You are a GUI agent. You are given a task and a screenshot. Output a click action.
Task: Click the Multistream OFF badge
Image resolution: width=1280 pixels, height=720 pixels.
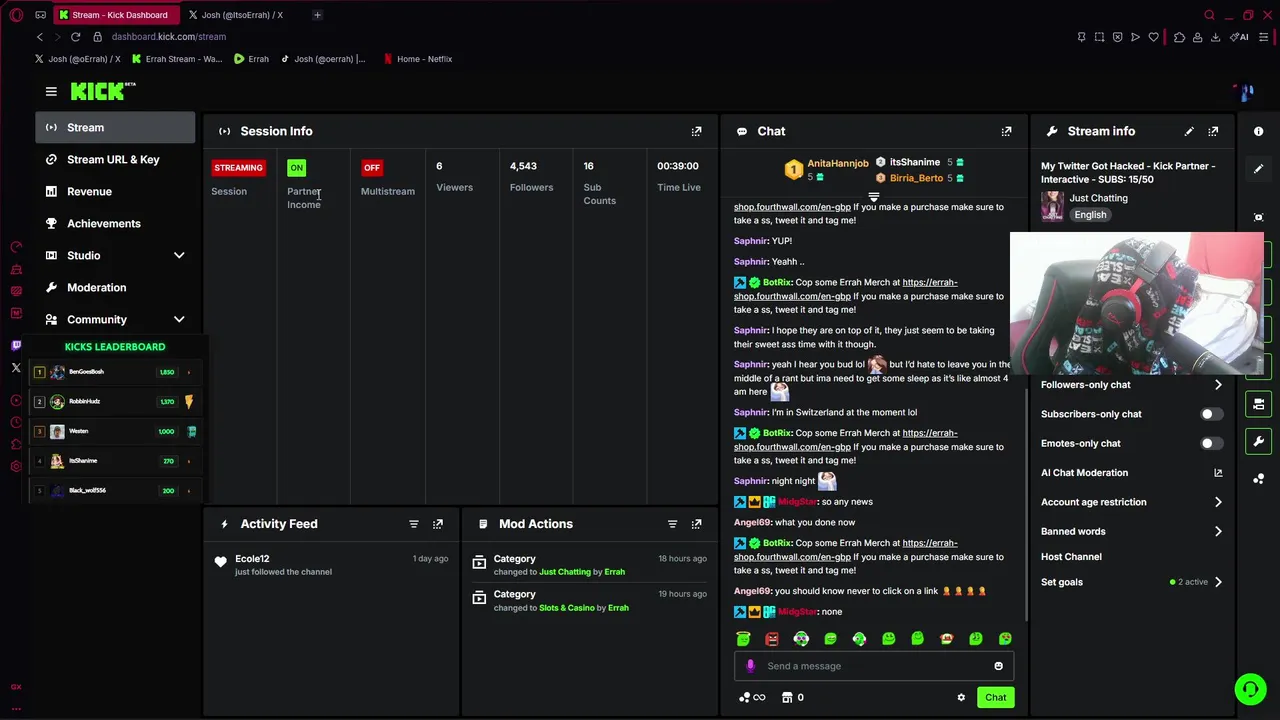[x=372, y=168]
